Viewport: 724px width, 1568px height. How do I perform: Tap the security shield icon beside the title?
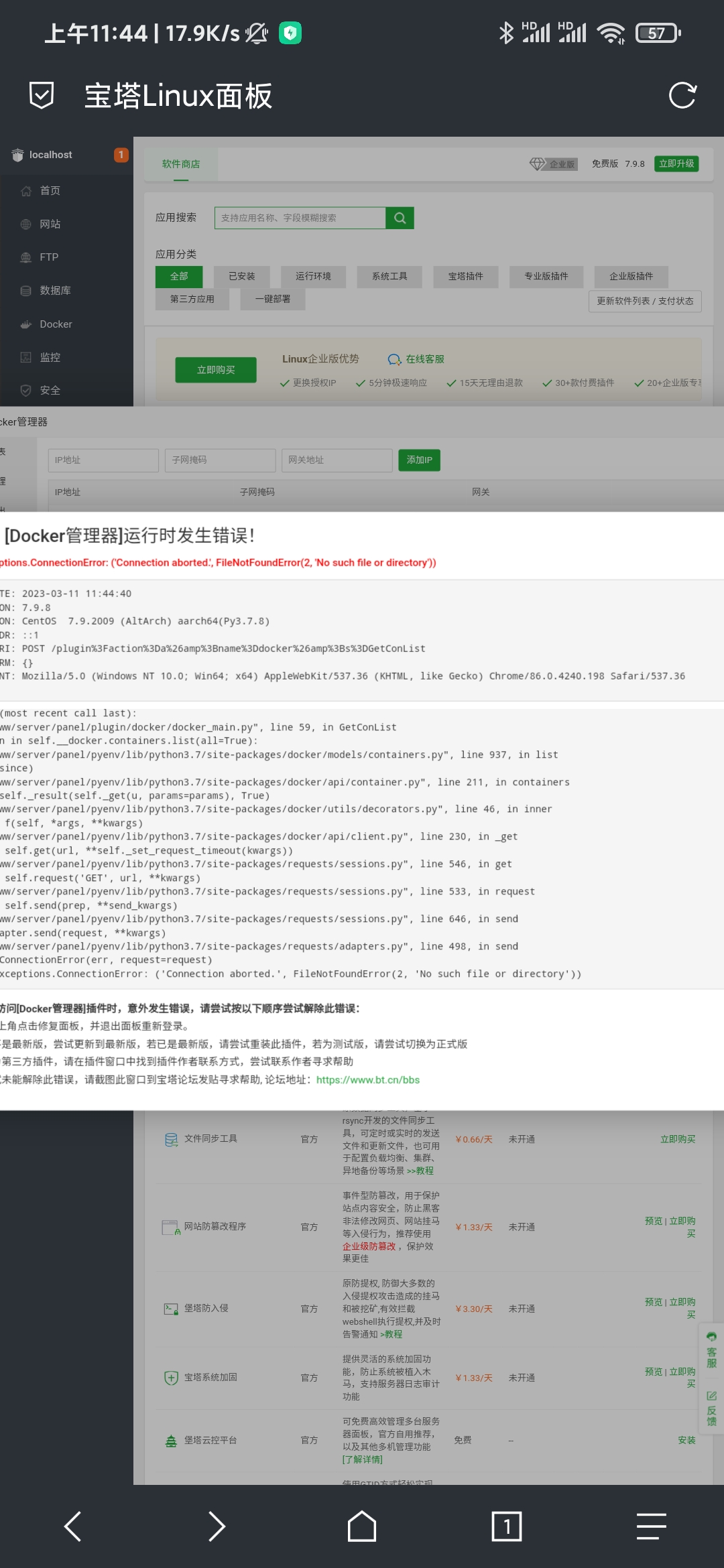[x=42, y=96]
